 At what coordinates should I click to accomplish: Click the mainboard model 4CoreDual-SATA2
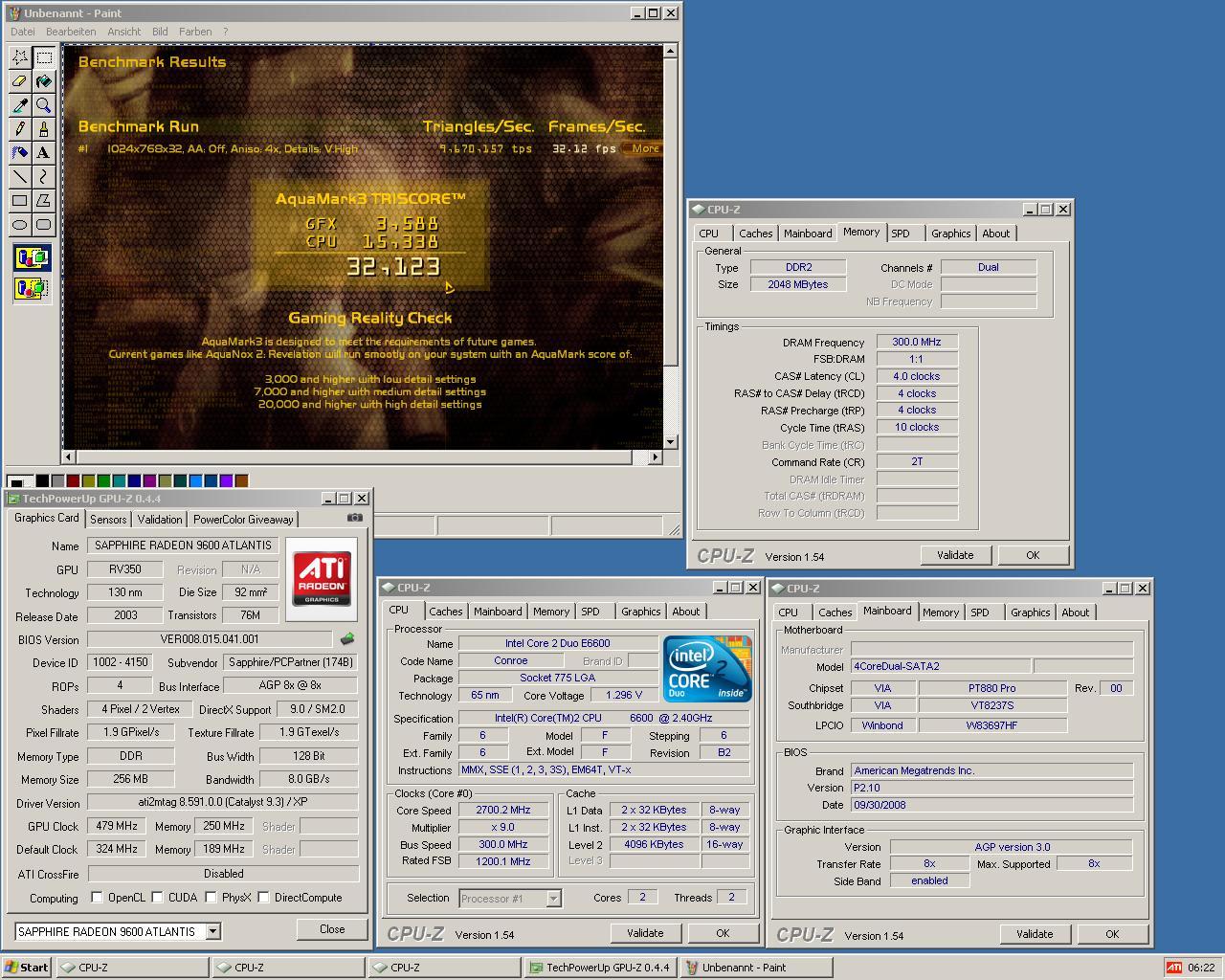[941, 666]
